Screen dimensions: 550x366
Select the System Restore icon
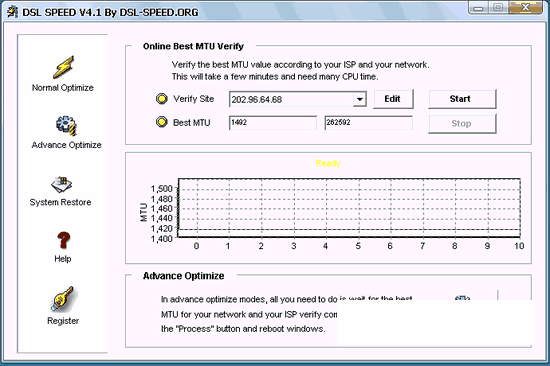click(61, 184)
